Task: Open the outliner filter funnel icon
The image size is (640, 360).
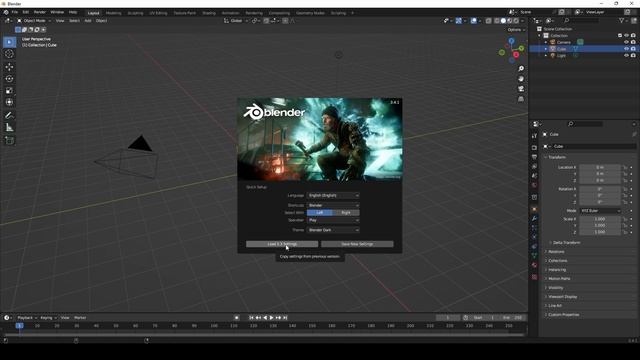Action: [622, 20]
